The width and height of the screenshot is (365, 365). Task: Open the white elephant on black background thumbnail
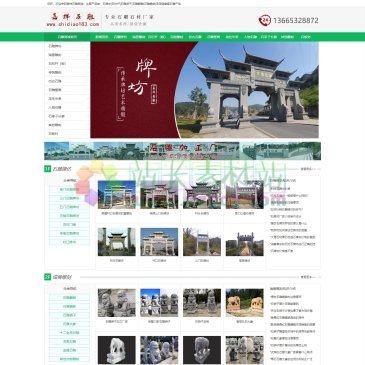pos(117,350)
